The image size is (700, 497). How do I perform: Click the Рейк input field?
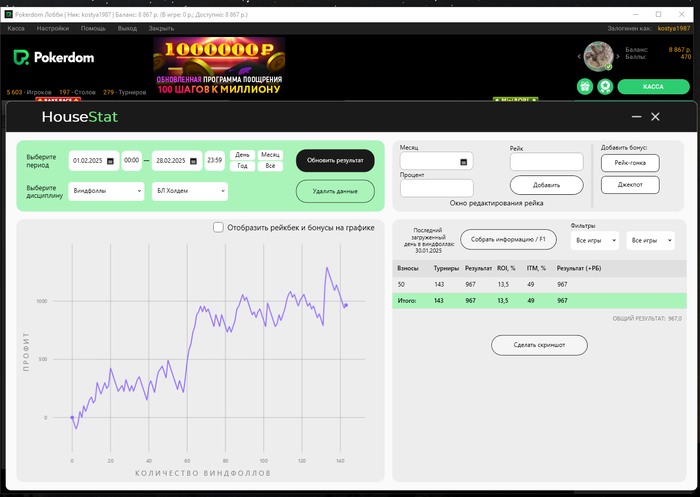546,162
